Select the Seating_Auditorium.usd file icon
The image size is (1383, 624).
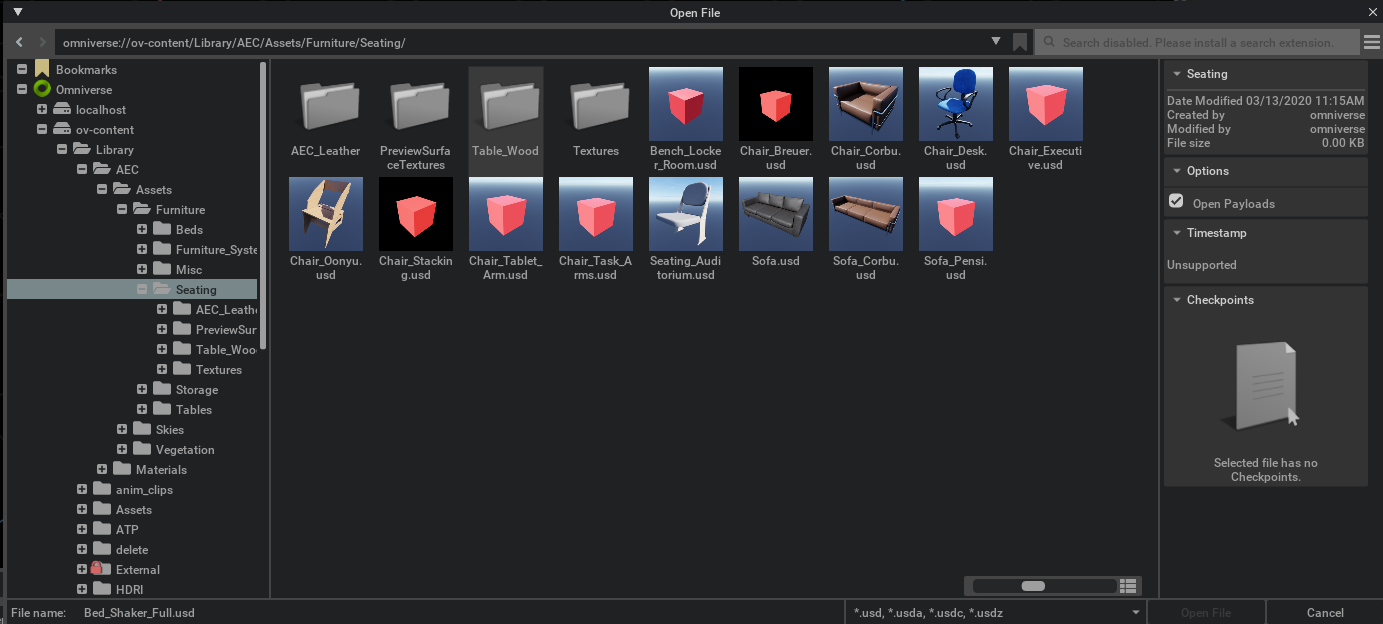pyautogui.click(x=685, y=214)
